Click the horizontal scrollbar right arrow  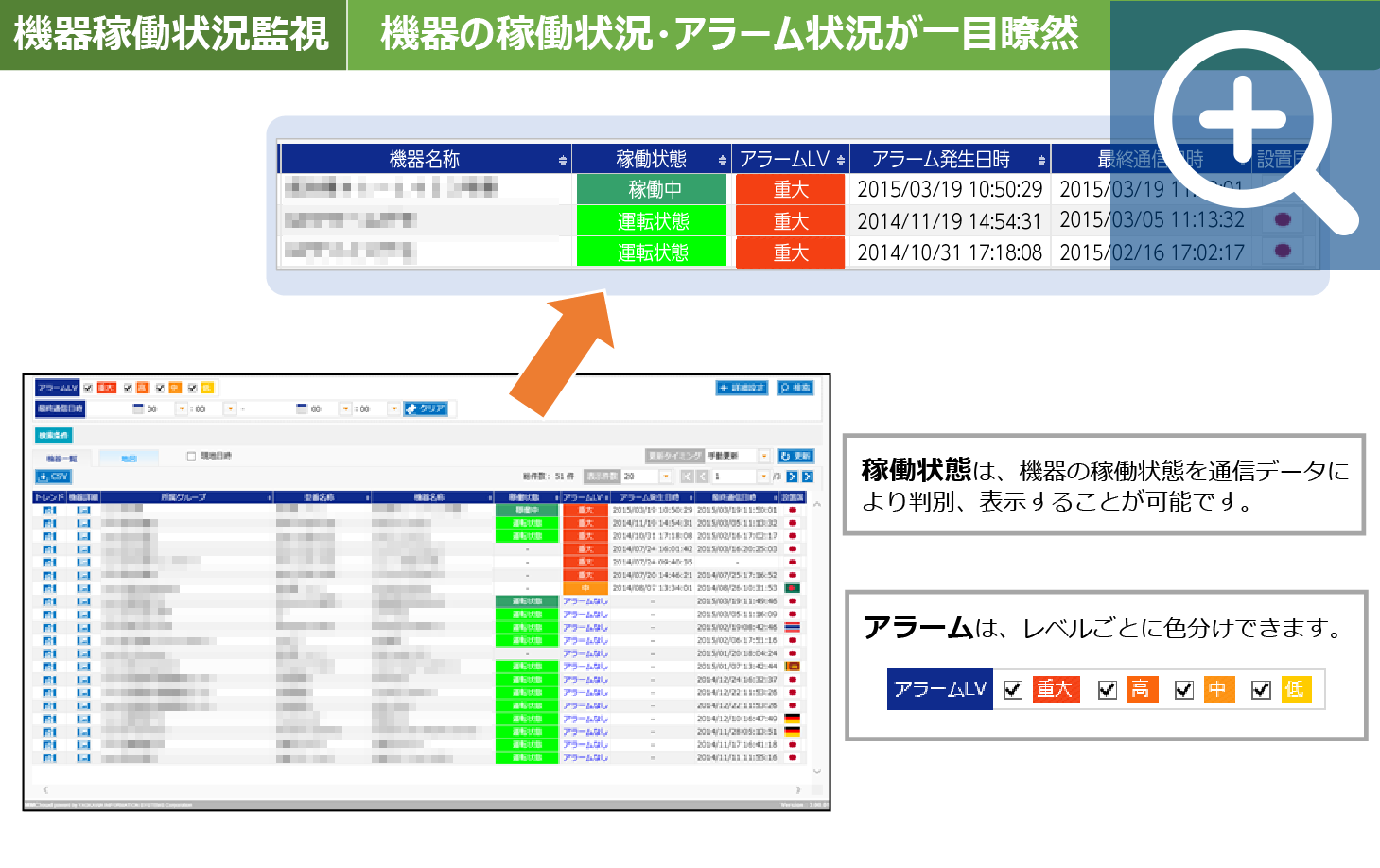[798, 790]
